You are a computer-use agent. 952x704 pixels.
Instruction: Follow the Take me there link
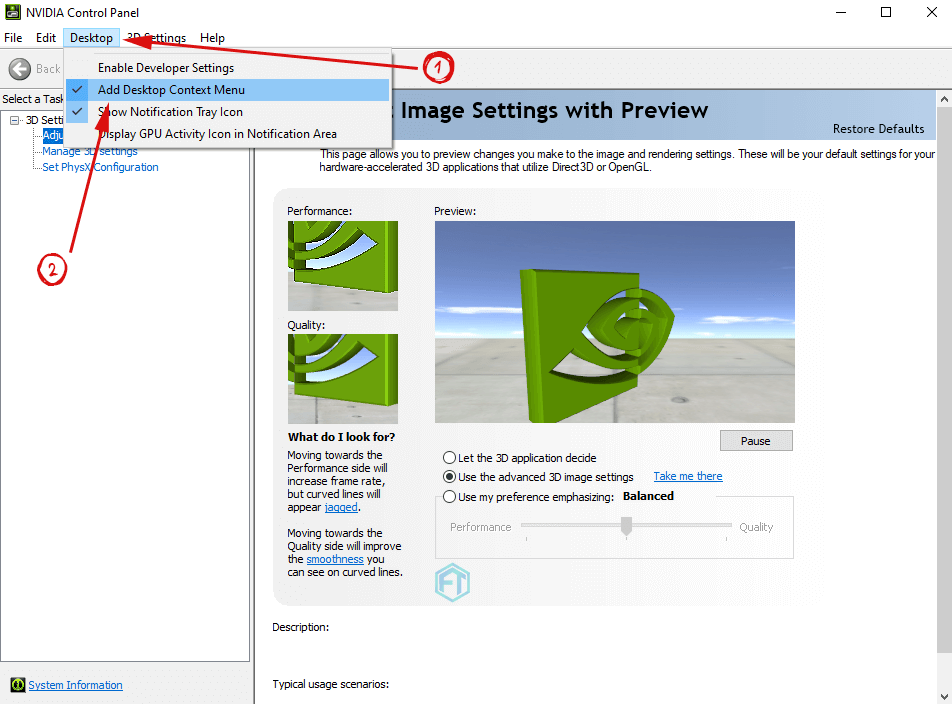coord(688,476)
